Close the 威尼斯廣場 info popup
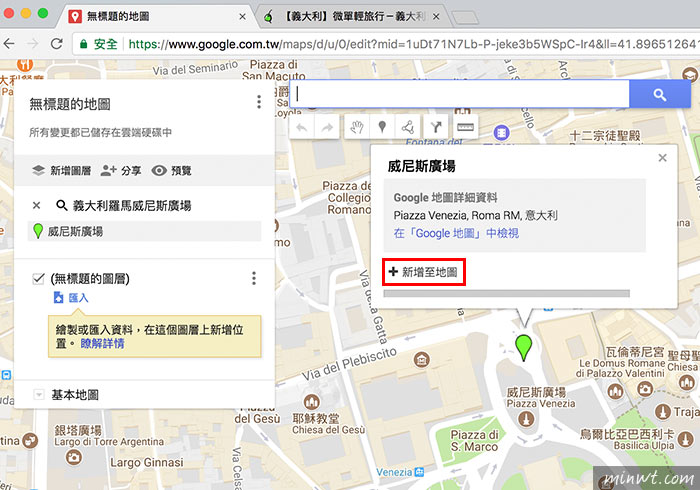Viewport: 700px width, 490px height. 662,158
